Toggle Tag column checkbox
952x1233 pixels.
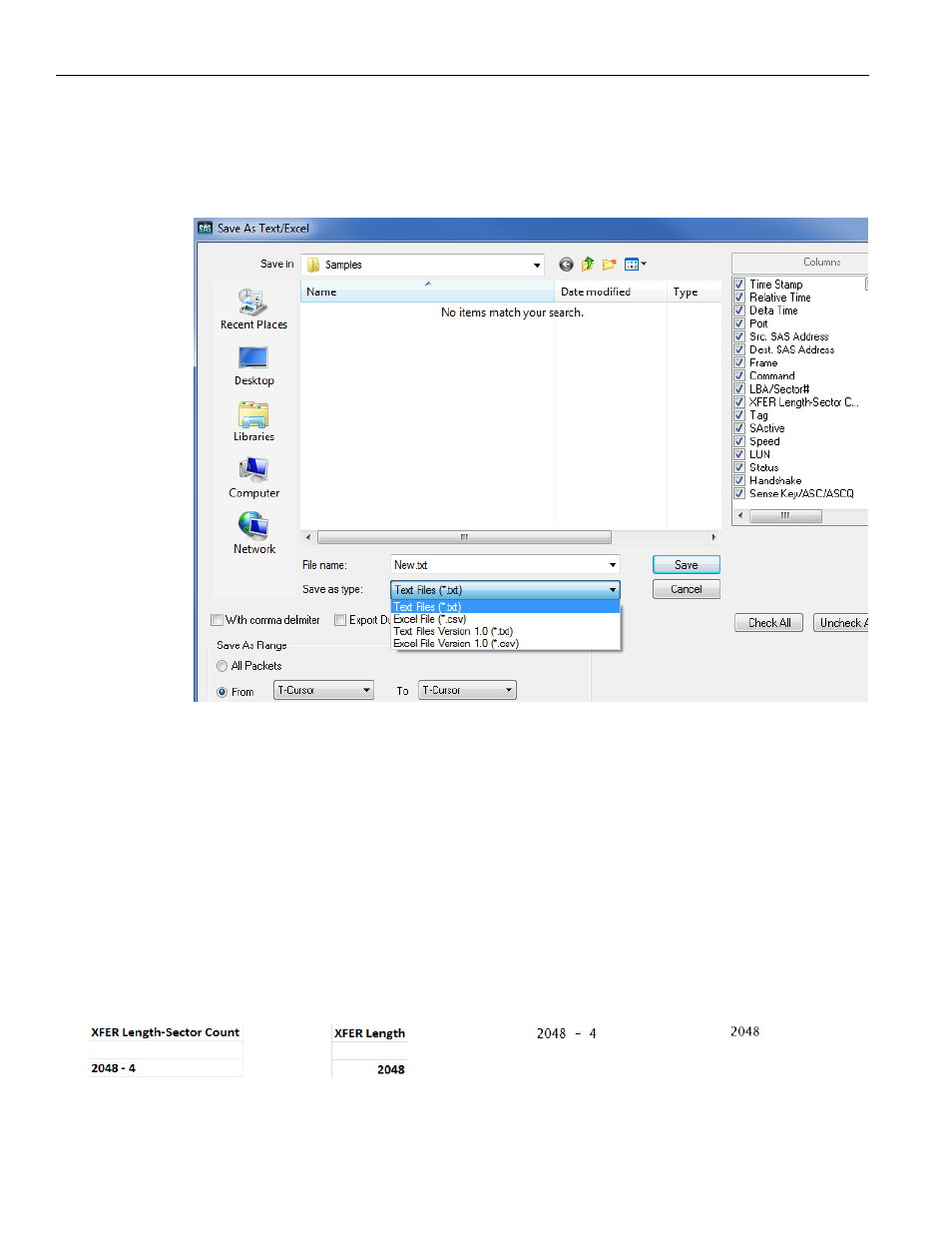[739, 415]
